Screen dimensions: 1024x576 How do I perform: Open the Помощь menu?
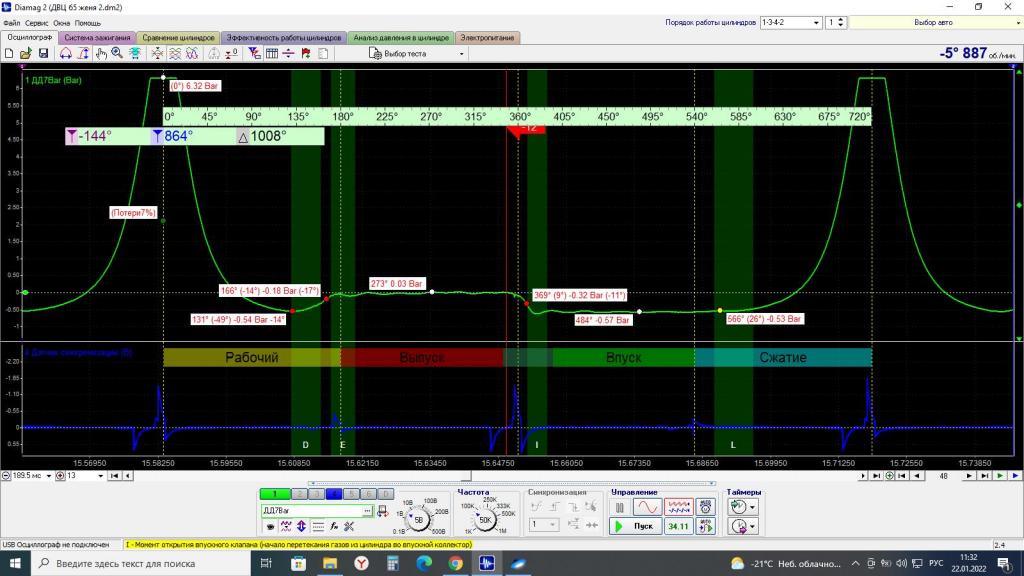click(x=88, y=23)
